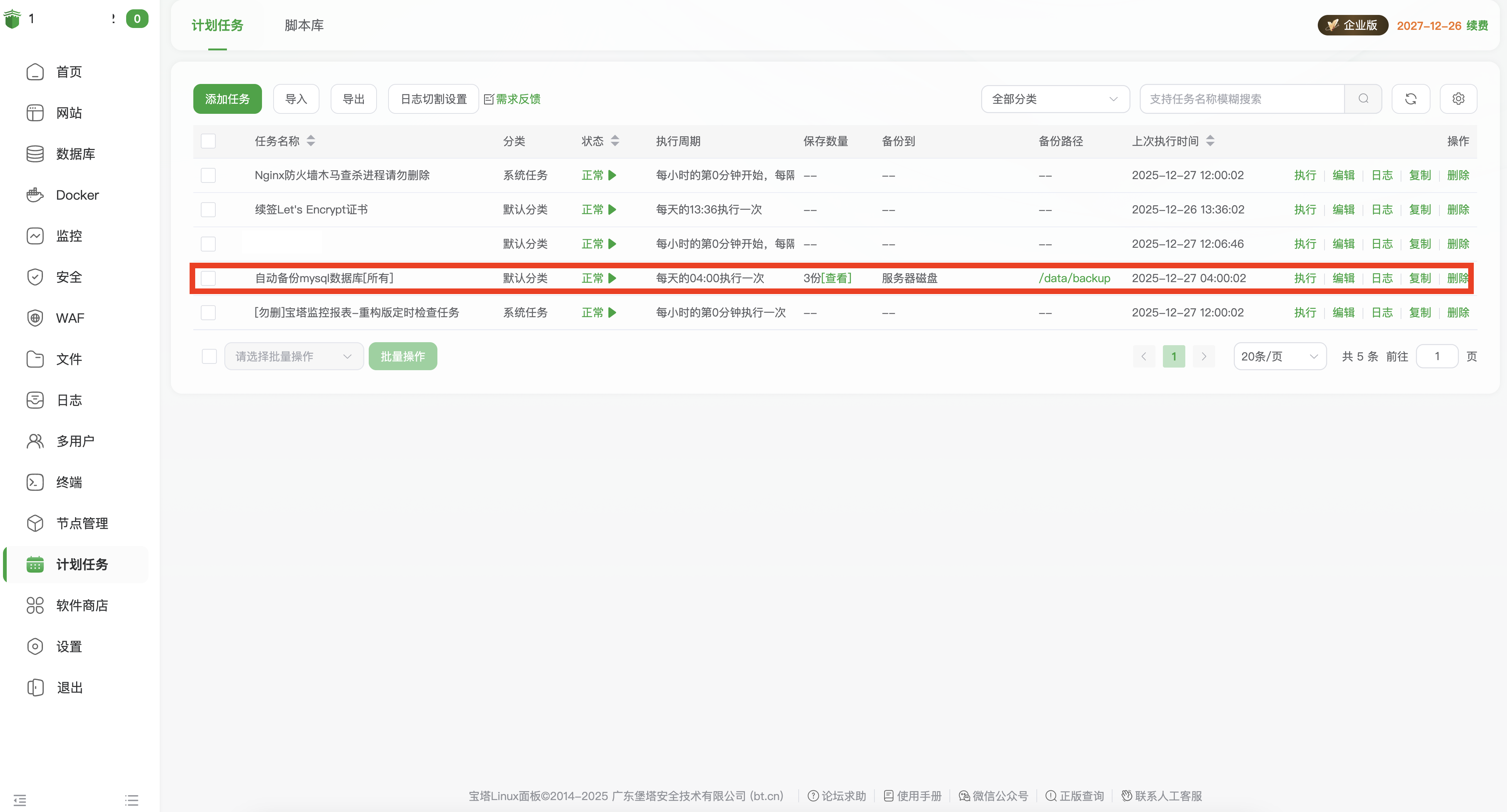The height and width of the screenshot is (812, 1507).
Task: Open the Docker sidebar icon
Action: (35, 195)
